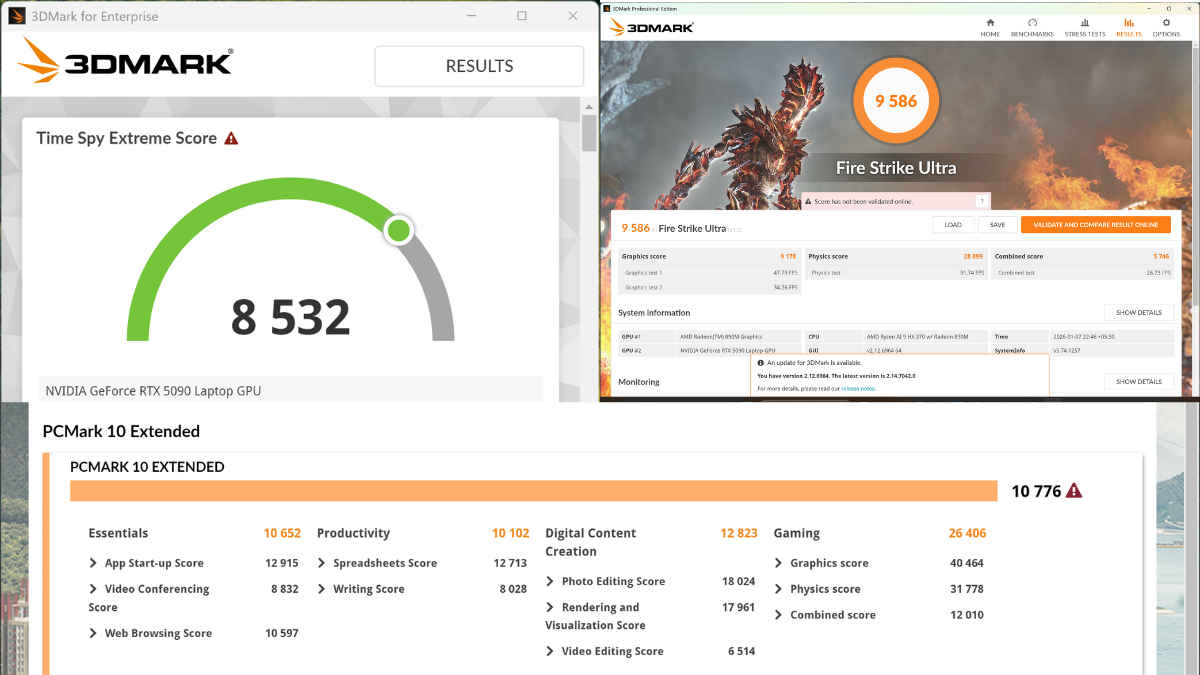Screen dimensions: 1200x675
Task: Expand the Video Editing Score row
Action: pyautogui.click(x=551, y=651)
